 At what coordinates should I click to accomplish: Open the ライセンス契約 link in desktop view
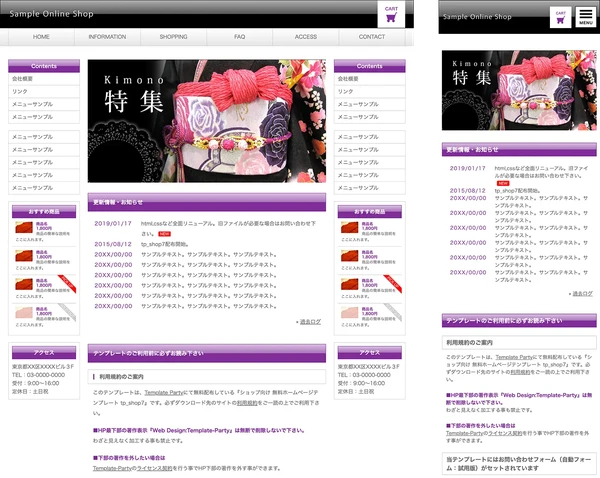(x=155, y=468)
